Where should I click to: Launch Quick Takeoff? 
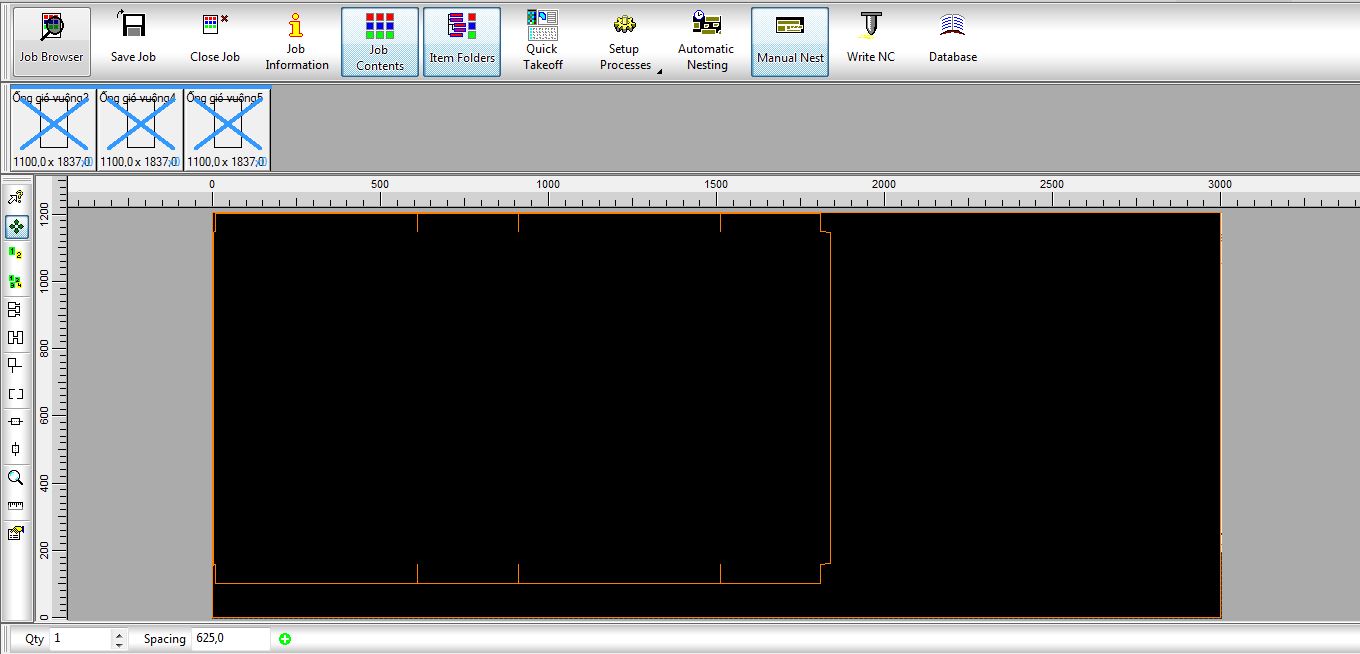pyautogui.click(x=543, y=41)
